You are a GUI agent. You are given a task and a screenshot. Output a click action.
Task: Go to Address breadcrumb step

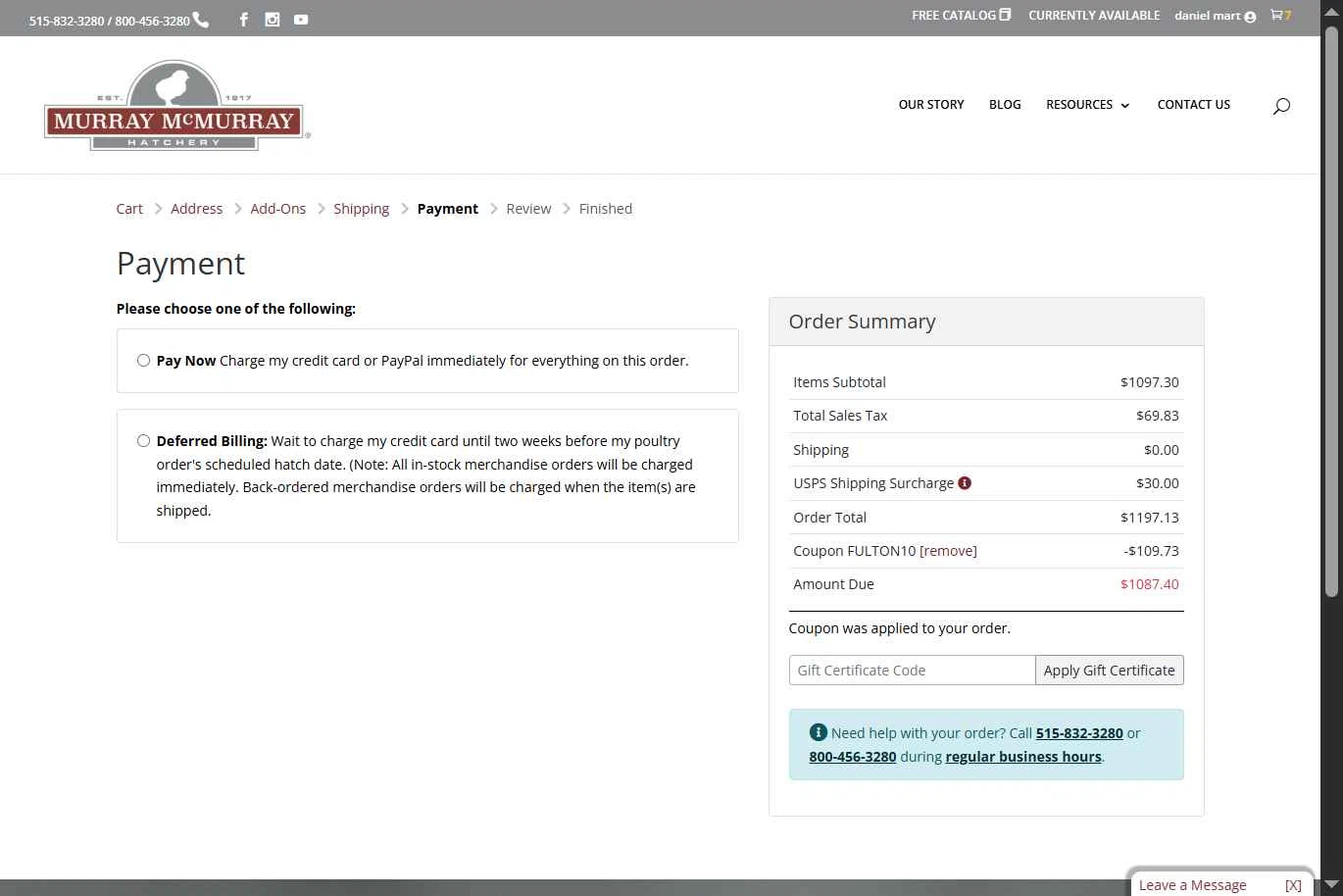click(196, 209)
